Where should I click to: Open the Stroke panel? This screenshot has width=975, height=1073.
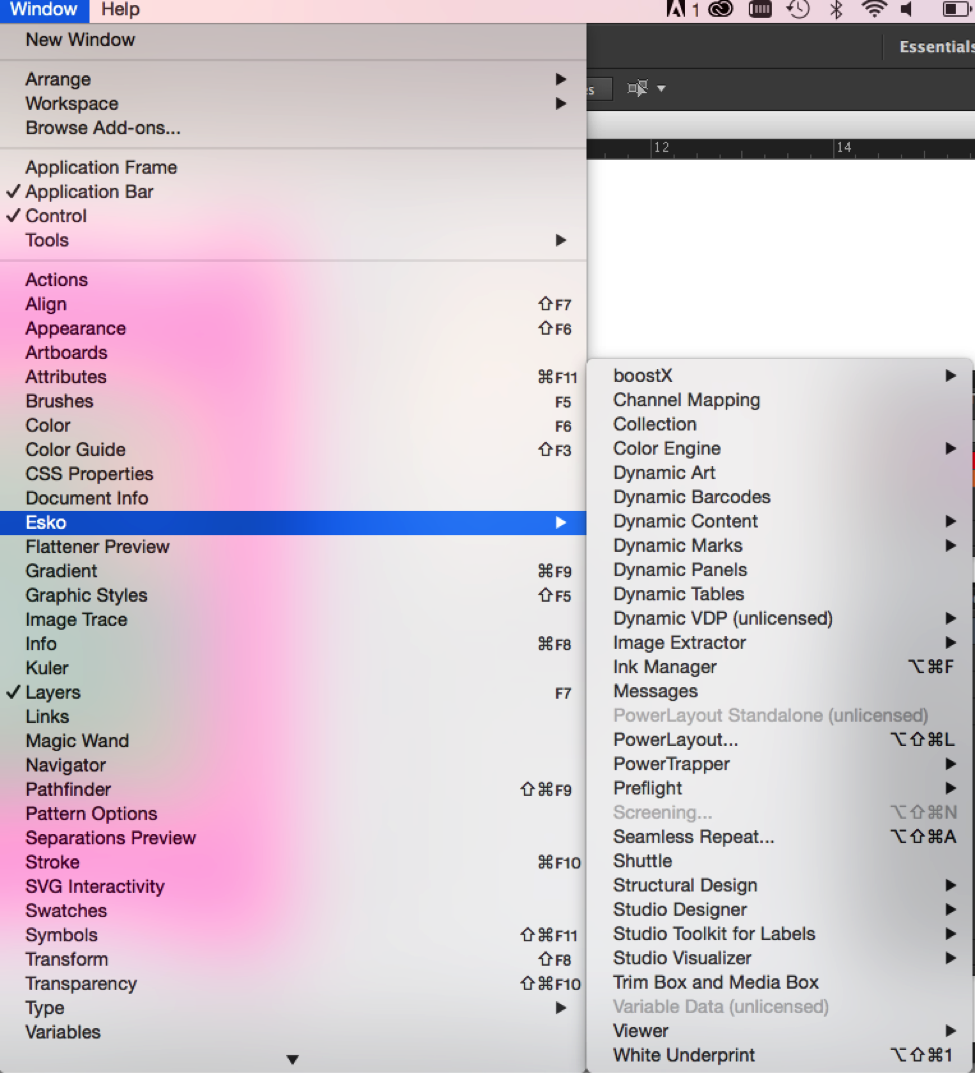[x=293, y=862]
